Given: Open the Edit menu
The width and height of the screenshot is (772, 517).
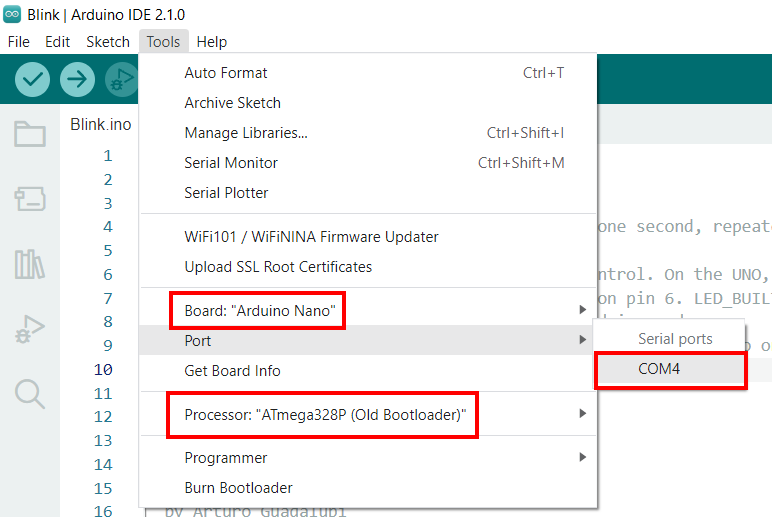Looking at the screenshot, I should click(58, 42).
